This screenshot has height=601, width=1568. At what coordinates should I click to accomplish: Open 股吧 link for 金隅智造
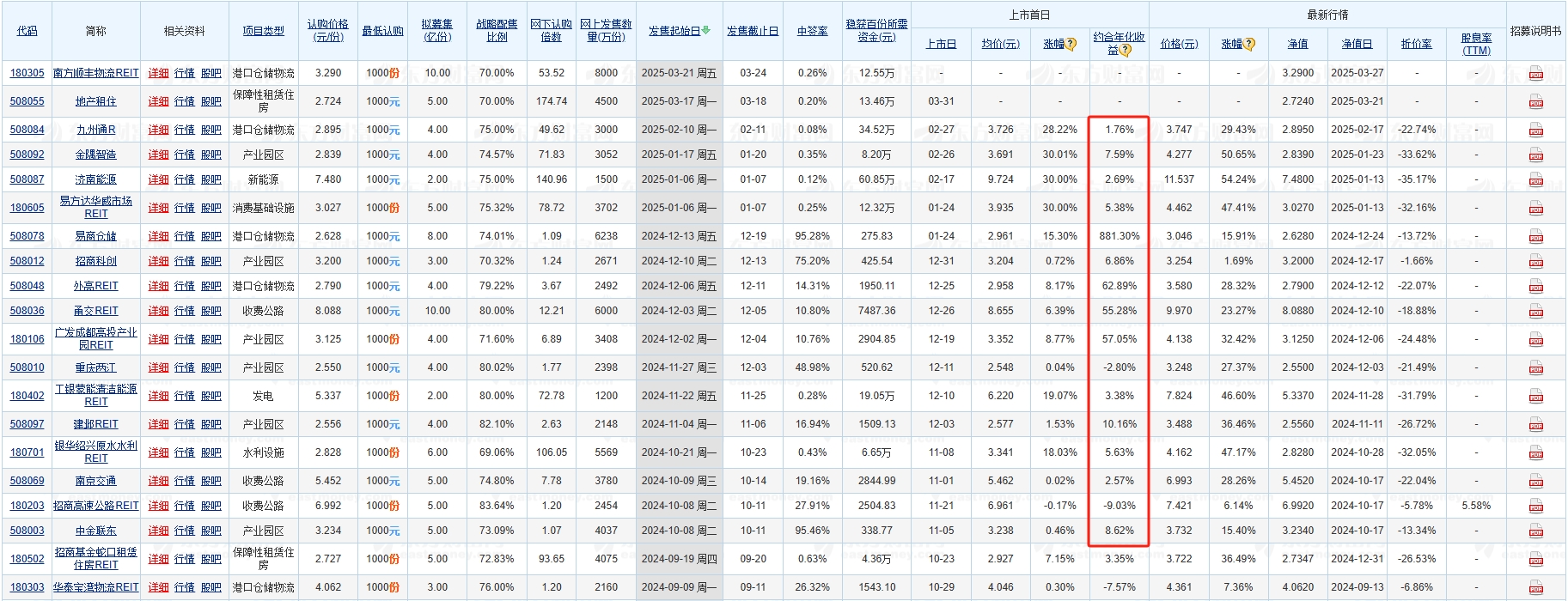click(x=210, y=155)
